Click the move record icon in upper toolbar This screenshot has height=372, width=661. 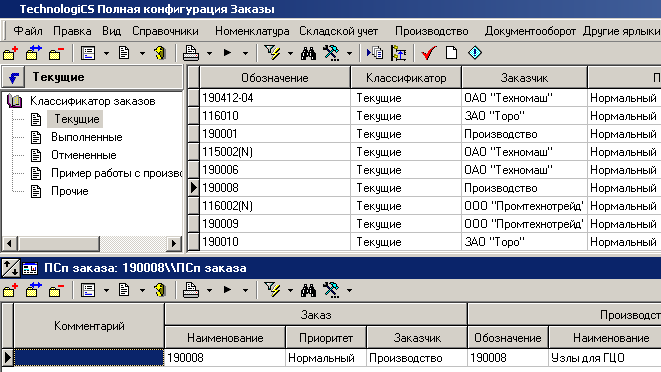tap(33, 53)
